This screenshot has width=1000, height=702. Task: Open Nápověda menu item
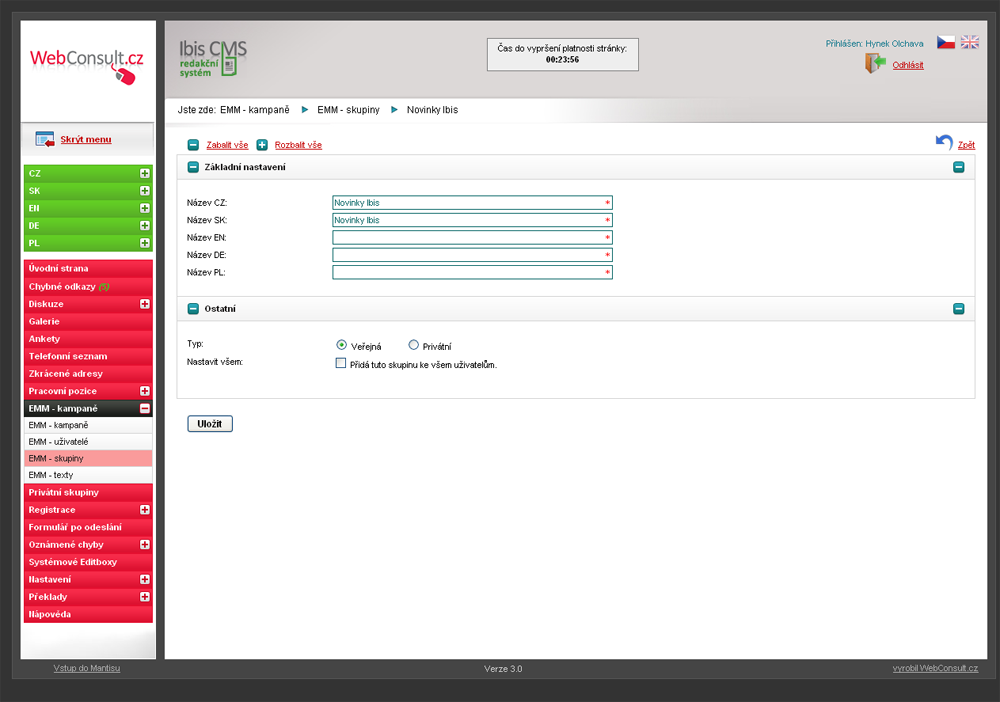[x=88, y=614]
